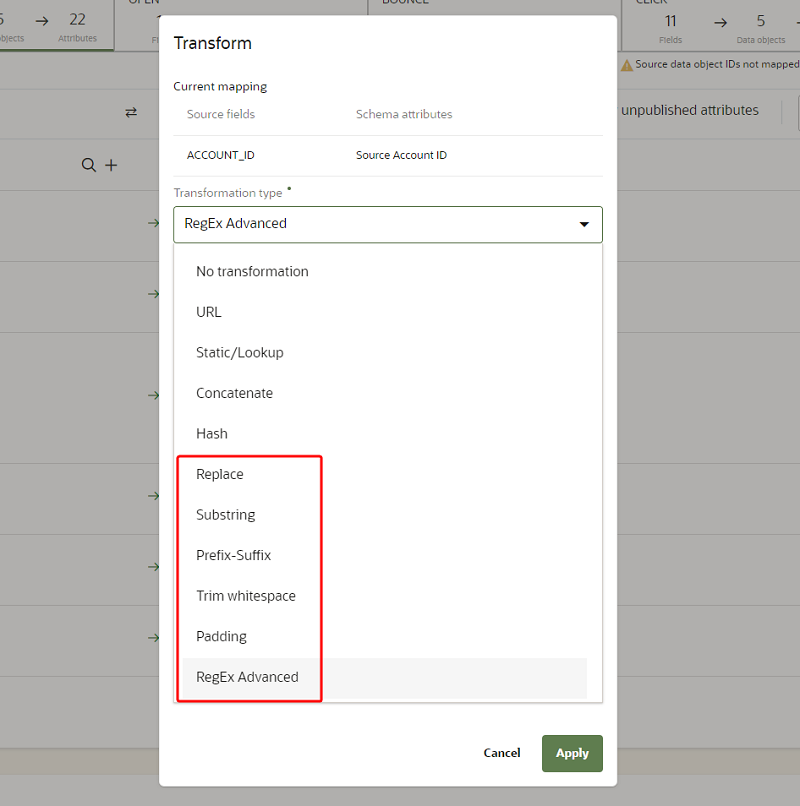Click the search icon in the mapping panel
This screenshot has height=806, width=800.
[89, 164]
